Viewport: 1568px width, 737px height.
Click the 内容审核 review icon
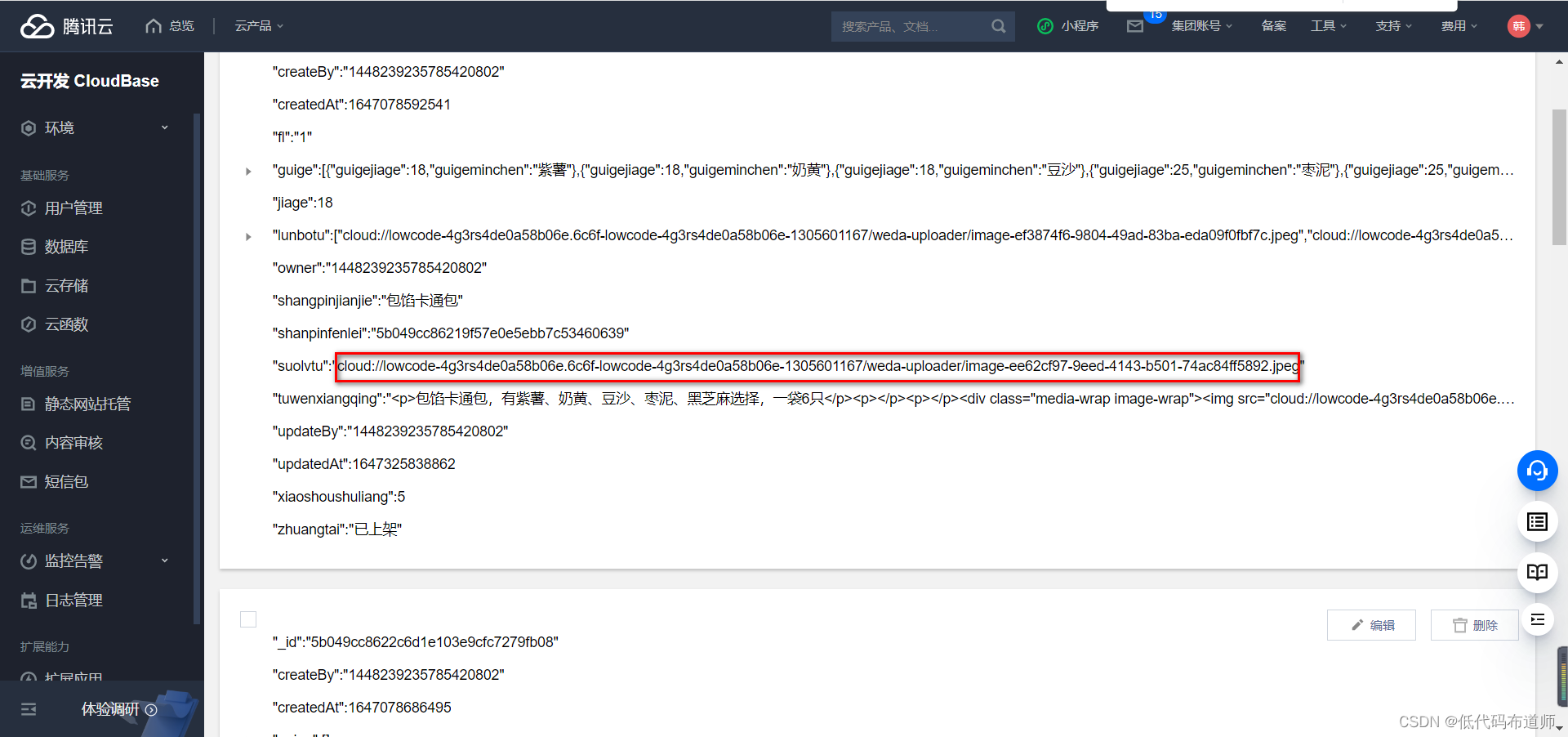pyautogui.click(x=29, y=443)
